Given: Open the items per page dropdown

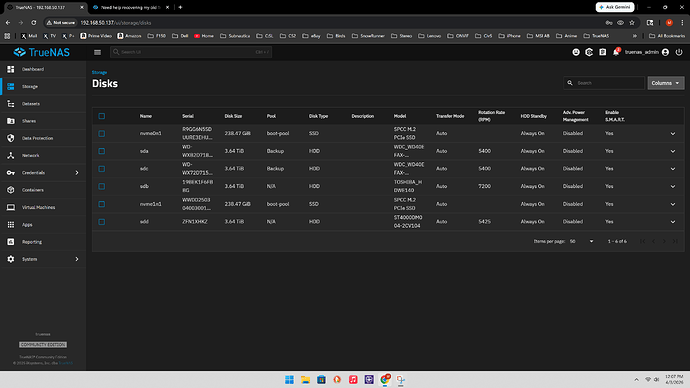Looking at the screenshot, I should click(x=581, y=241).
